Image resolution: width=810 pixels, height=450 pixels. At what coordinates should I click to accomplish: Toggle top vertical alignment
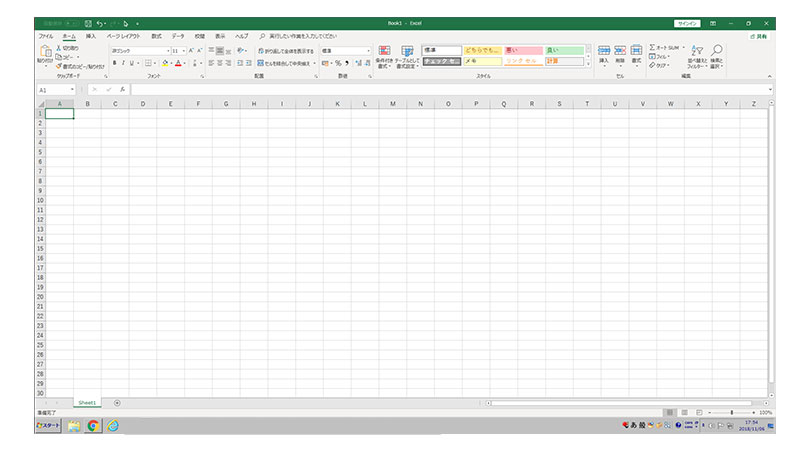211,51
